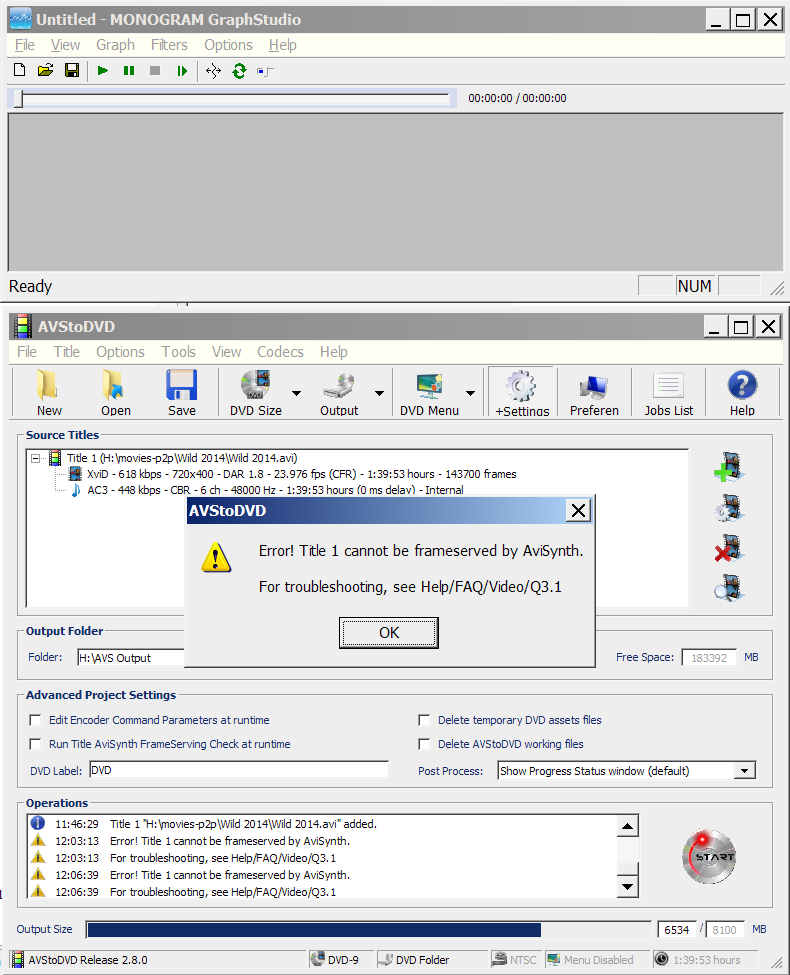Click the Operations log scroll down arrow
This screenshot has height=975, width=790.
[628, 887]
